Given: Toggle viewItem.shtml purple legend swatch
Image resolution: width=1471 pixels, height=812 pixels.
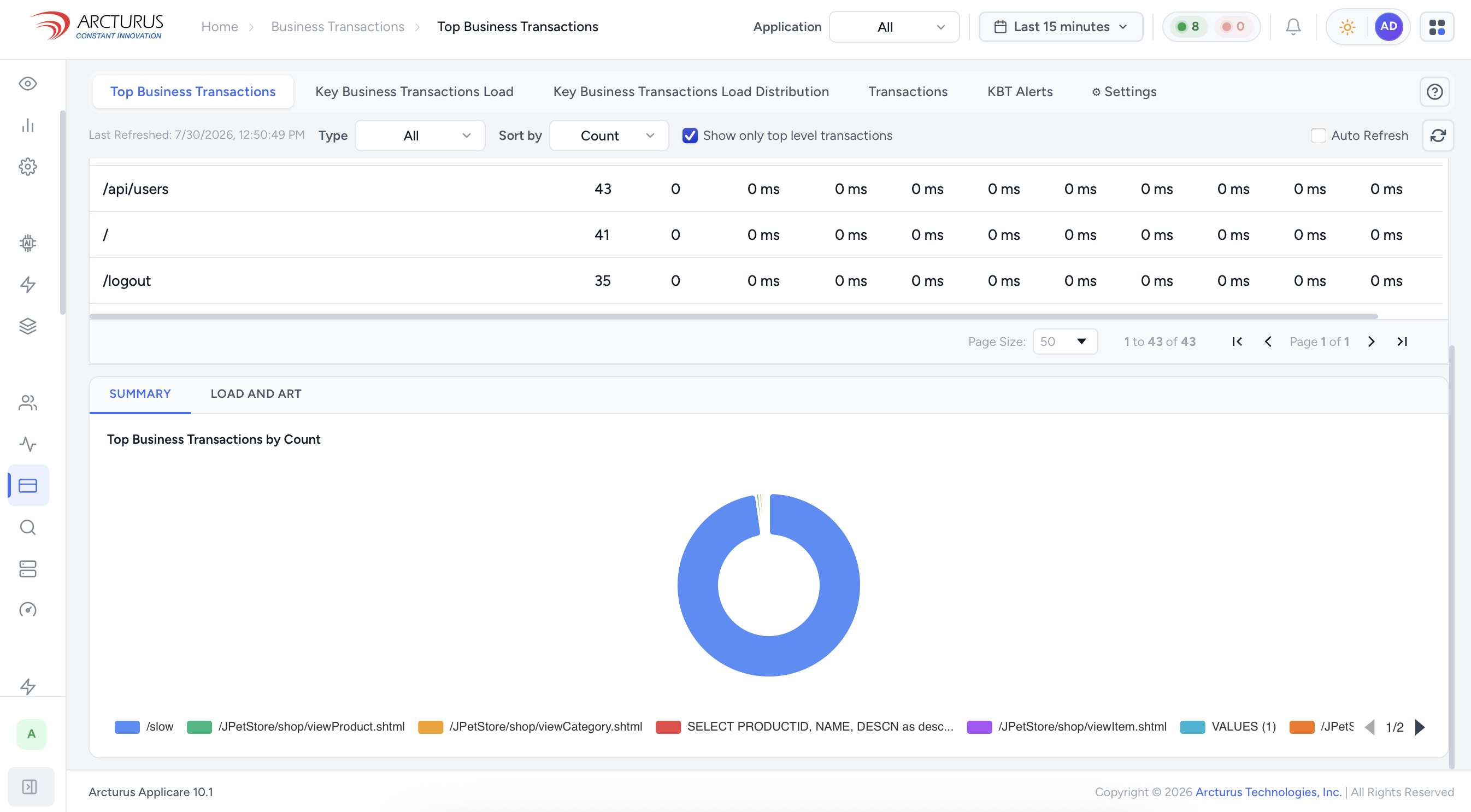Looking at the screenshot, I should 979,727.
